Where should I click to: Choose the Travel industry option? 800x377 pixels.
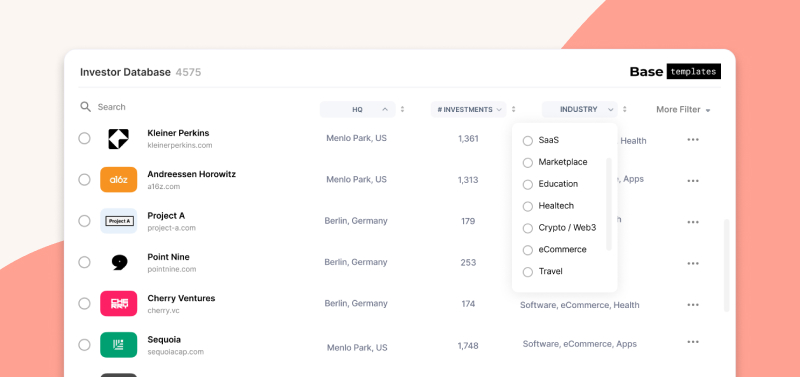[x=543, y=272]
